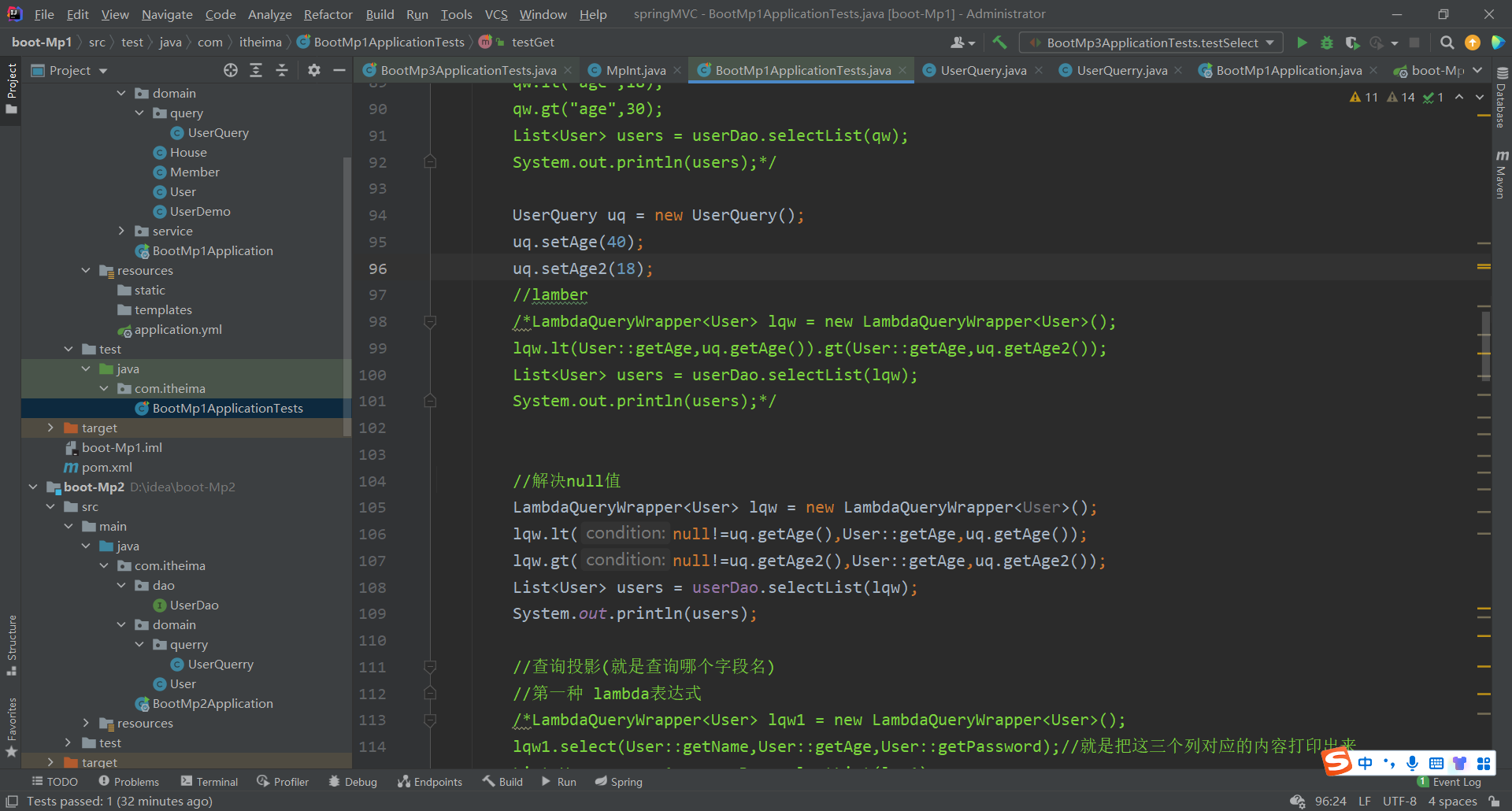This screenshot has width=1512, height=811.
Task: Collapse the resources folder in boot-Mp1
Action: pyautogui.click(x=86, y=270)
